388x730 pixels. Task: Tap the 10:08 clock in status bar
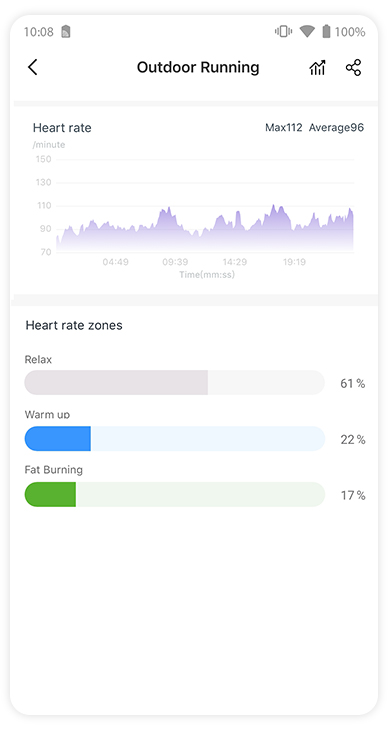39,32
